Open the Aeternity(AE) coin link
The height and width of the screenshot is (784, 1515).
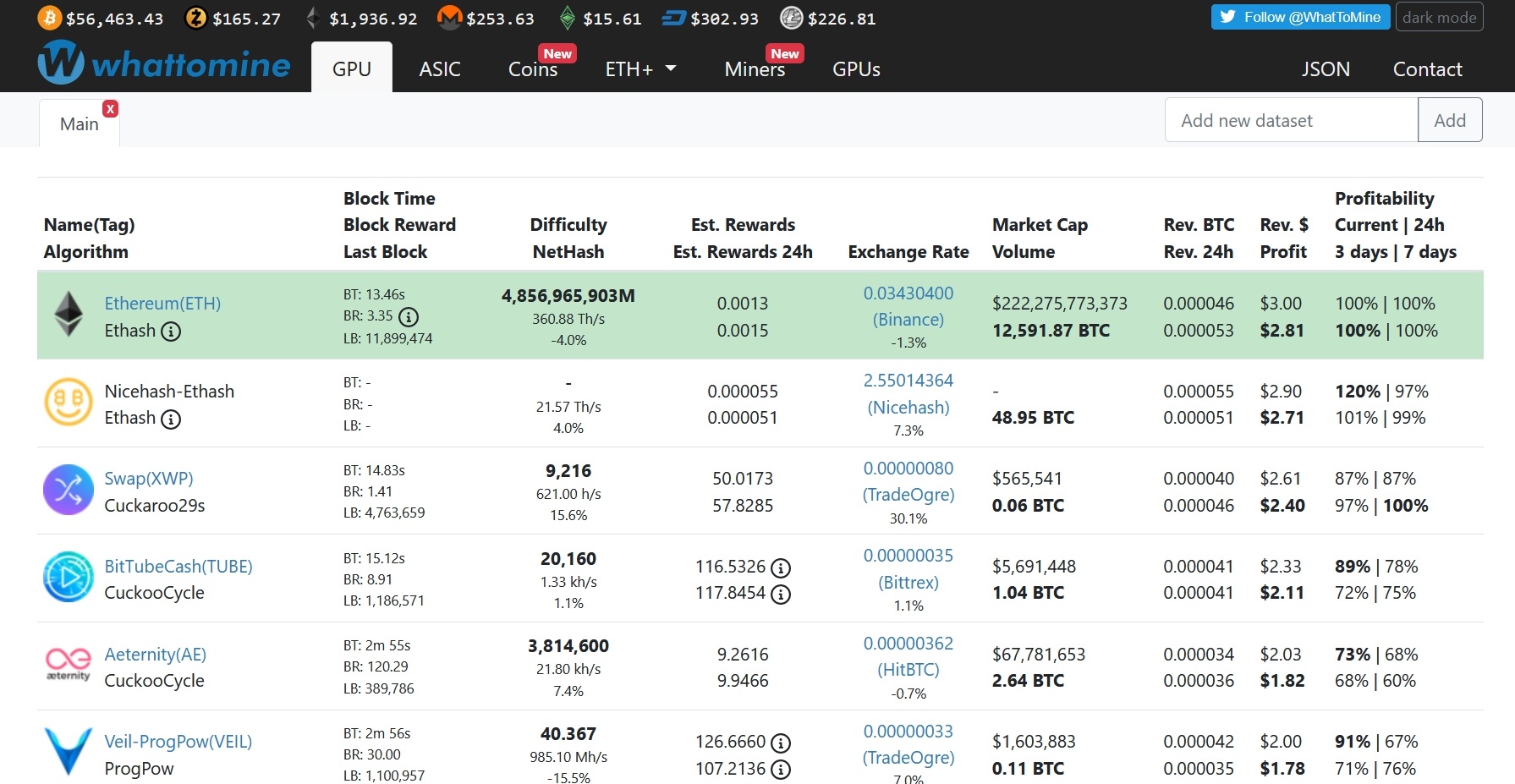(156, 655)
